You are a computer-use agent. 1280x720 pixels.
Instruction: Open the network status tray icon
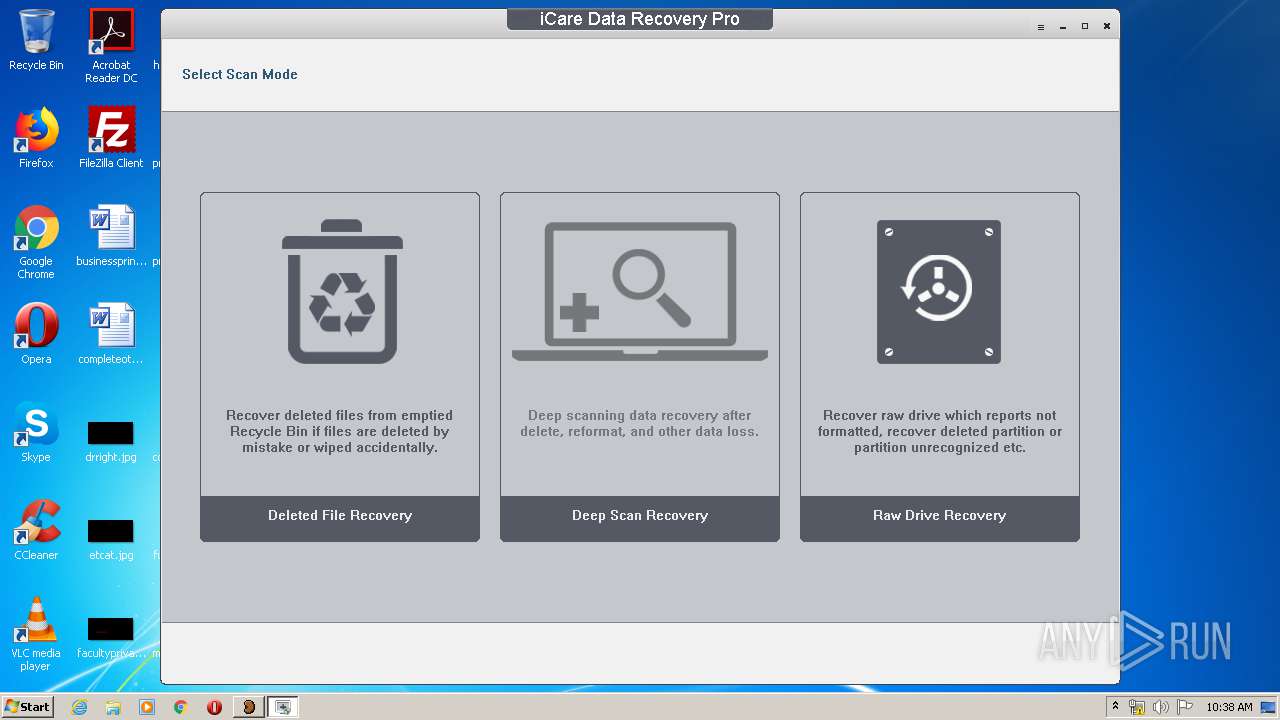coord(1137,707)
